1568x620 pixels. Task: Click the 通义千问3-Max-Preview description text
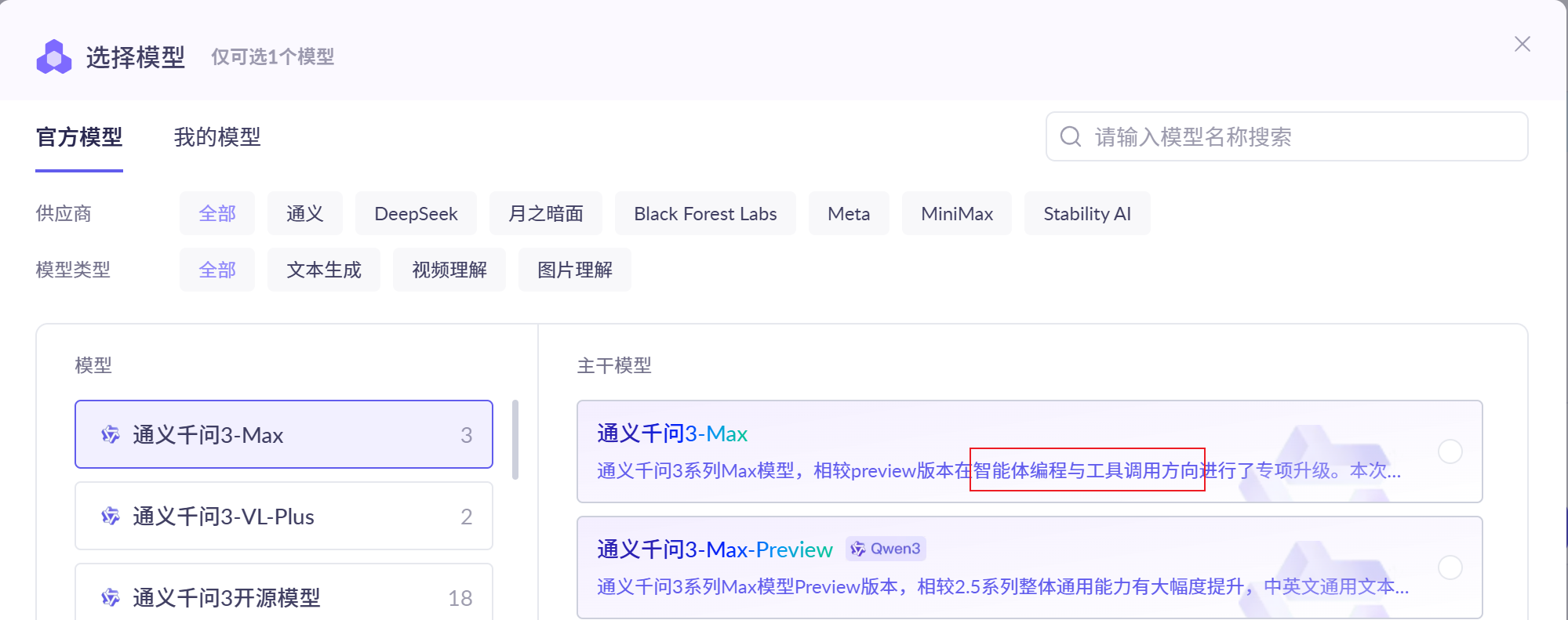(x=1002, y=586)
